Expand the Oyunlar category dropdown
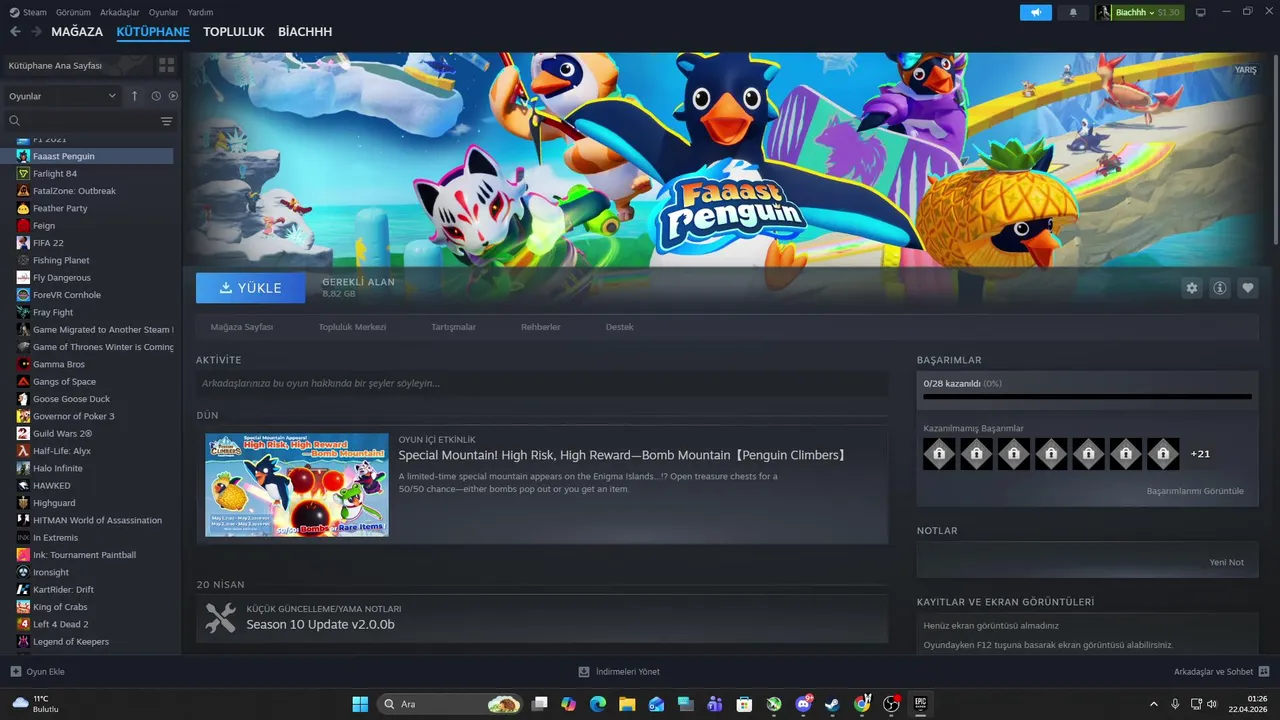 (x=62, y=96)
